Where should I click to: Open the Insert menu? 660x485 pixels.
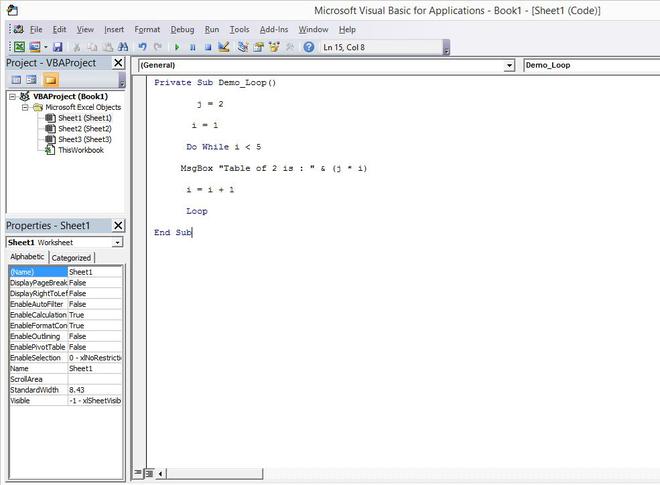pyautogui.click(x=114, y=29)
